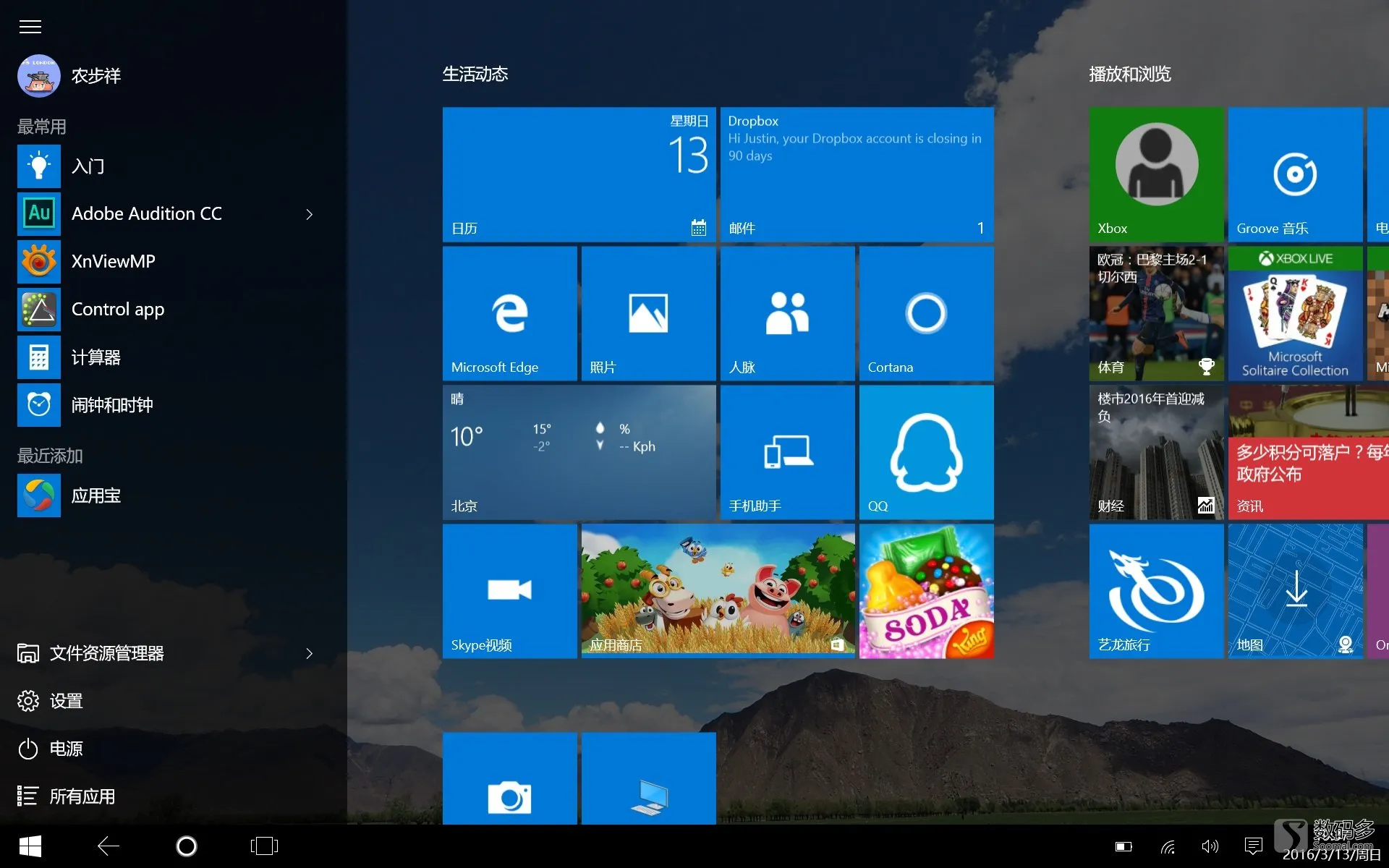Open the Groove 音乐 tile
This screenshot has height=868, width=1389.
(1295, 174)
